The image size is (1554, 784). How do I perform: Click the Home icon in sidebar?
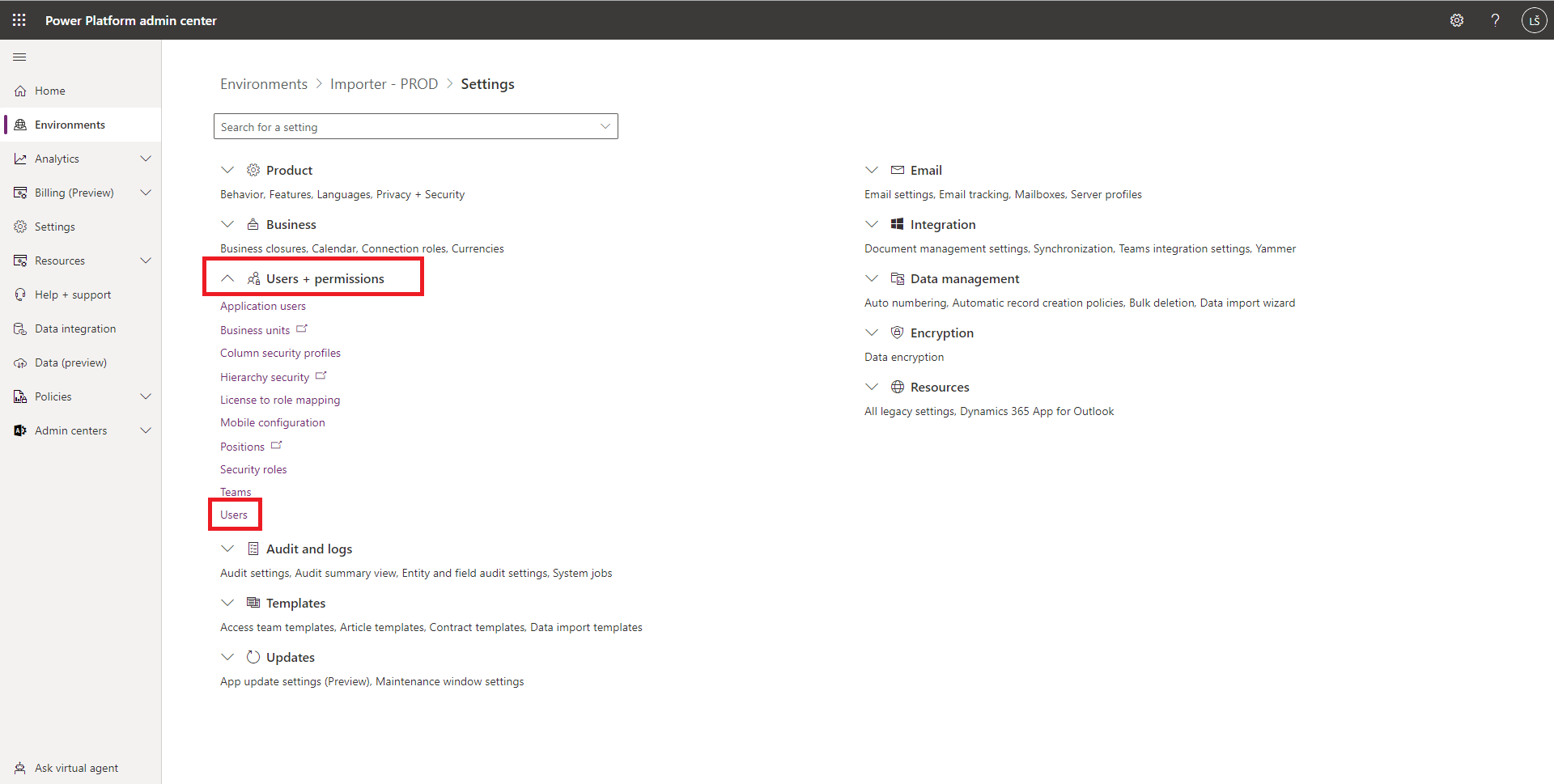point(20,91)
